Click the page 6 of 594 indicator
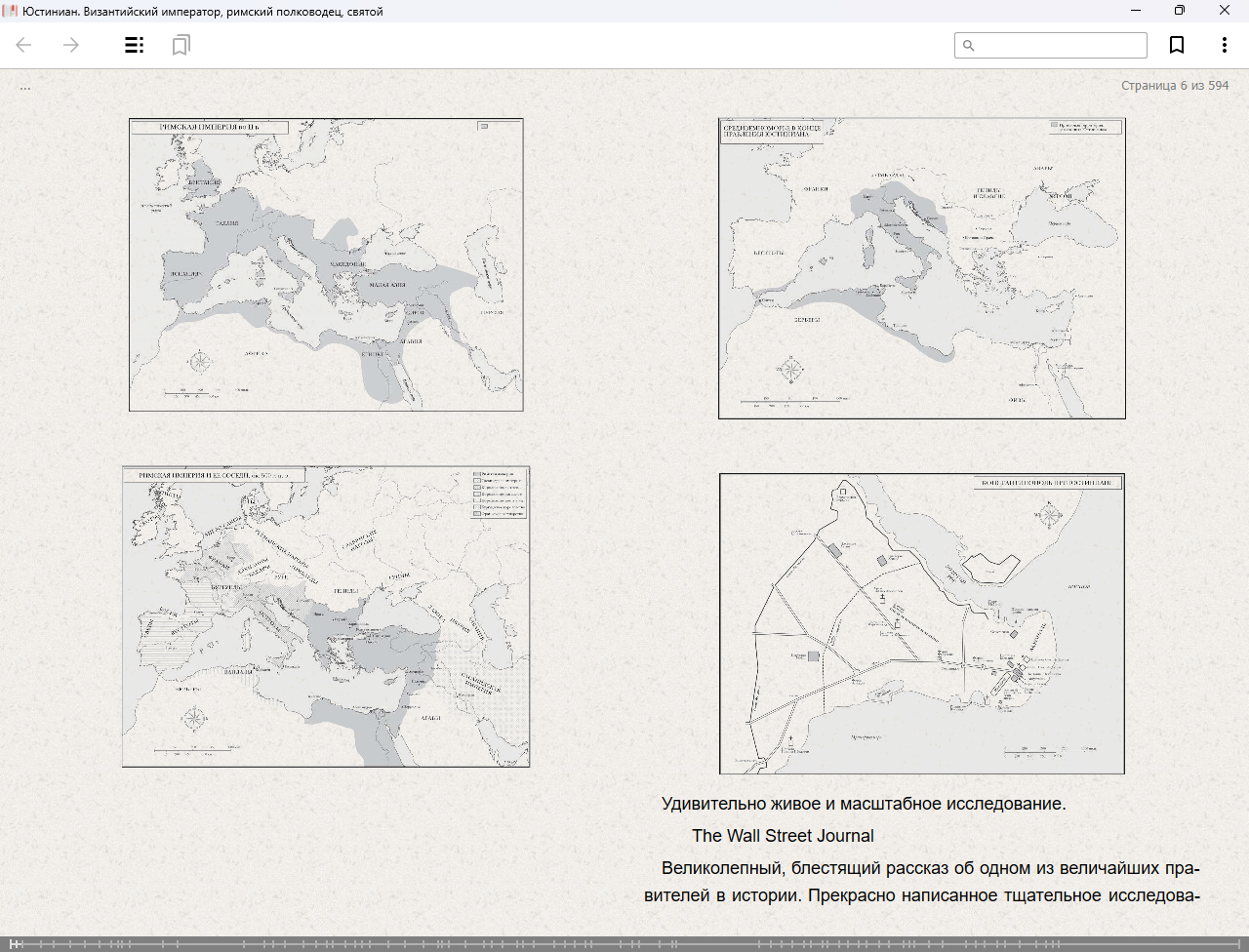The height and width of the screenshot is (952, 1249). pos(1174,86)
